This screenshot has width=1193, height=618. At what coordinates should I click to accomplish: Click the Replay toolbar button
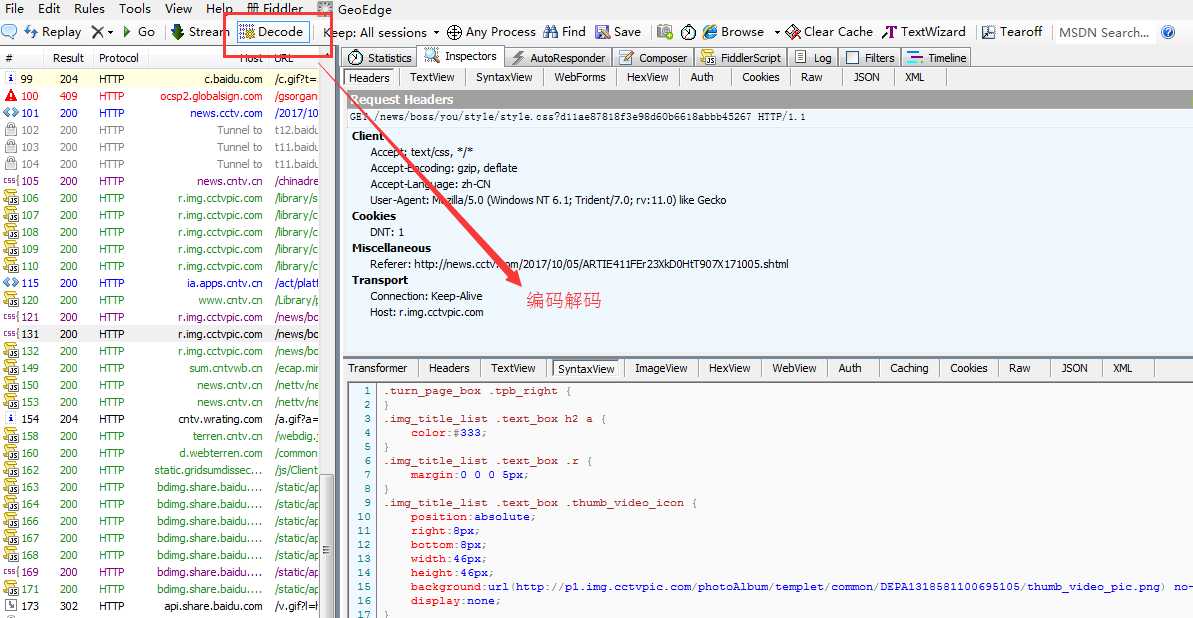click(x=52, y=32)
